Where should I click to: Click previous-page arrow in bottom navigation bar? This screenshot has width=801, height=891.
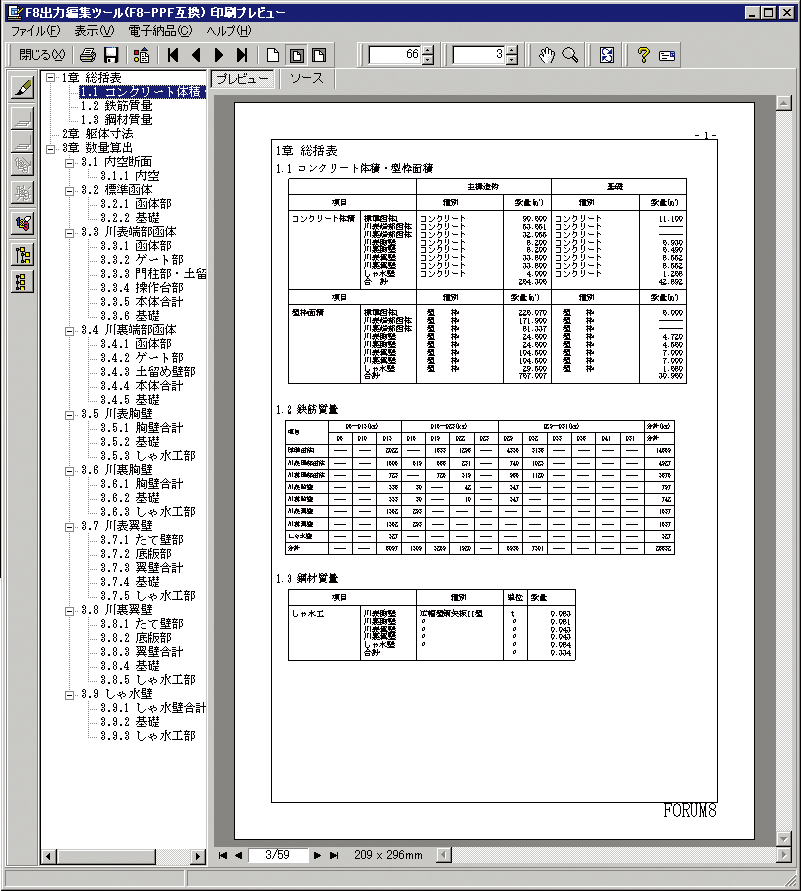coord(239,855)
